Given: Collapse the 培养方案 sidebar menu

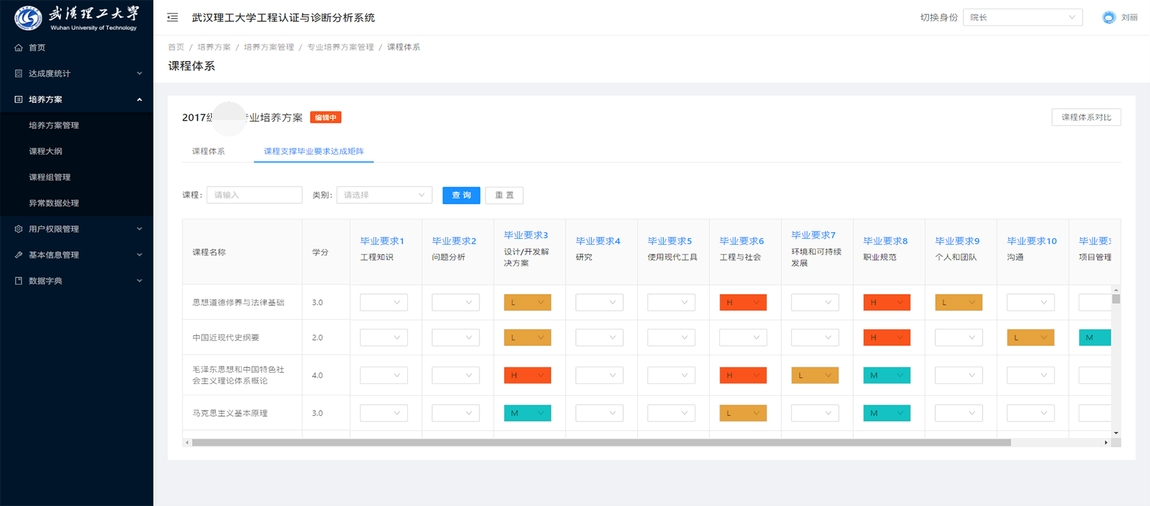Looking at the screenshot, I should [76, 99].
